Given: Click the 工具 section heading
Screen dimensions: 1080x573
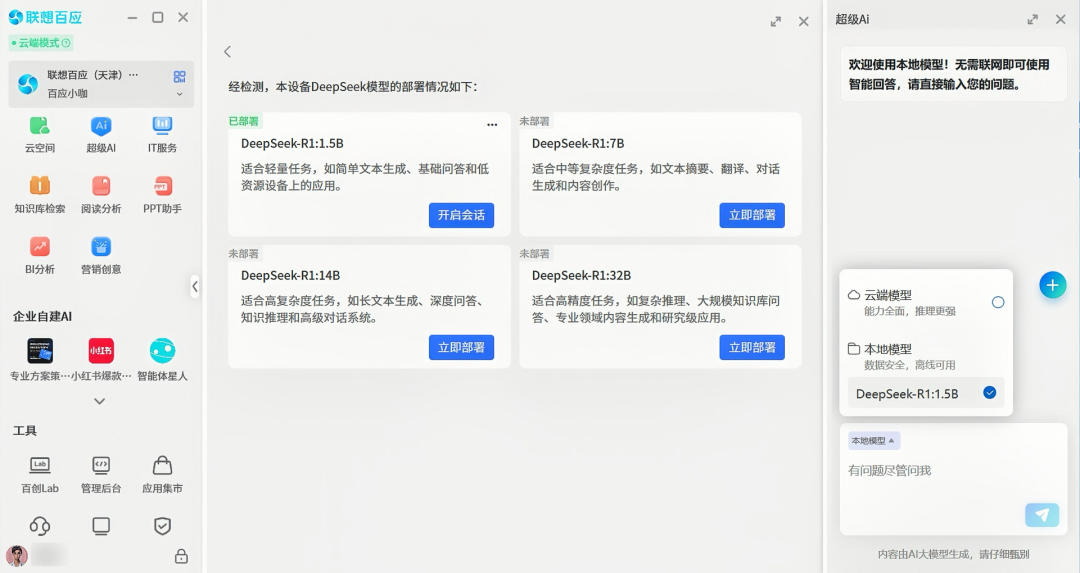Looking at the screenshot, I should point(25,430).
